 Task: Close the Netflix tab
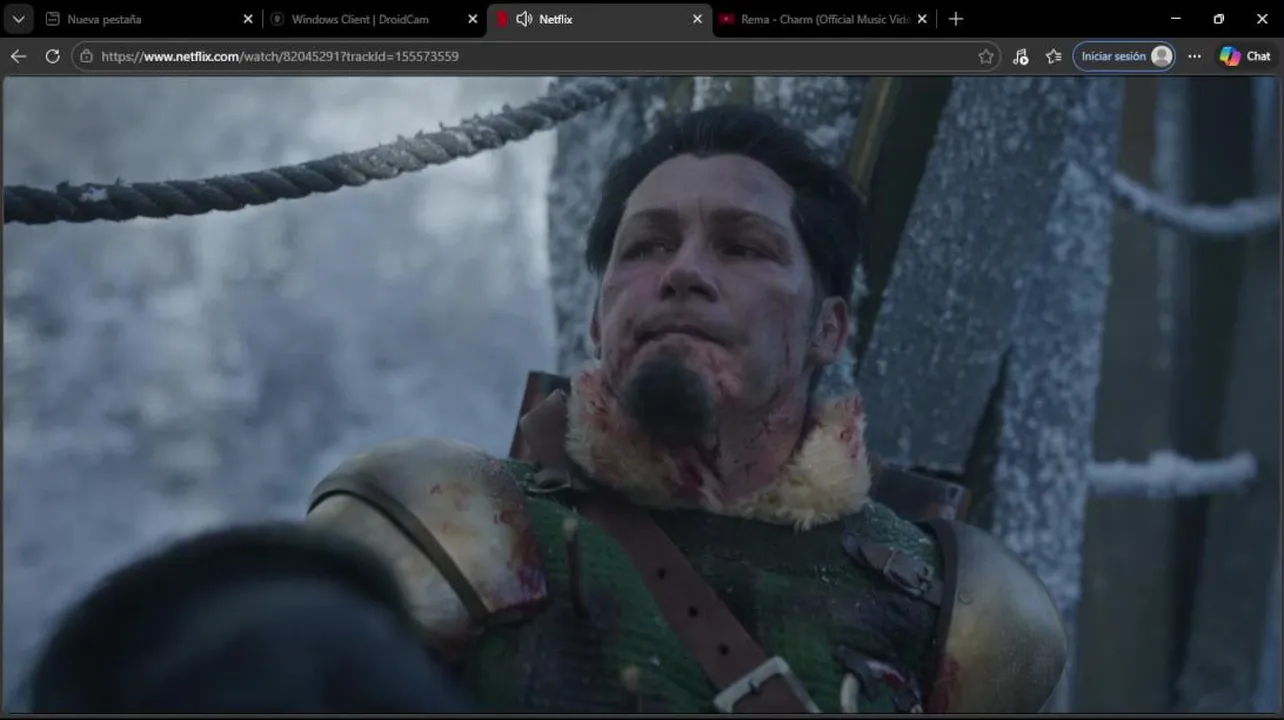tap(698, 19)
